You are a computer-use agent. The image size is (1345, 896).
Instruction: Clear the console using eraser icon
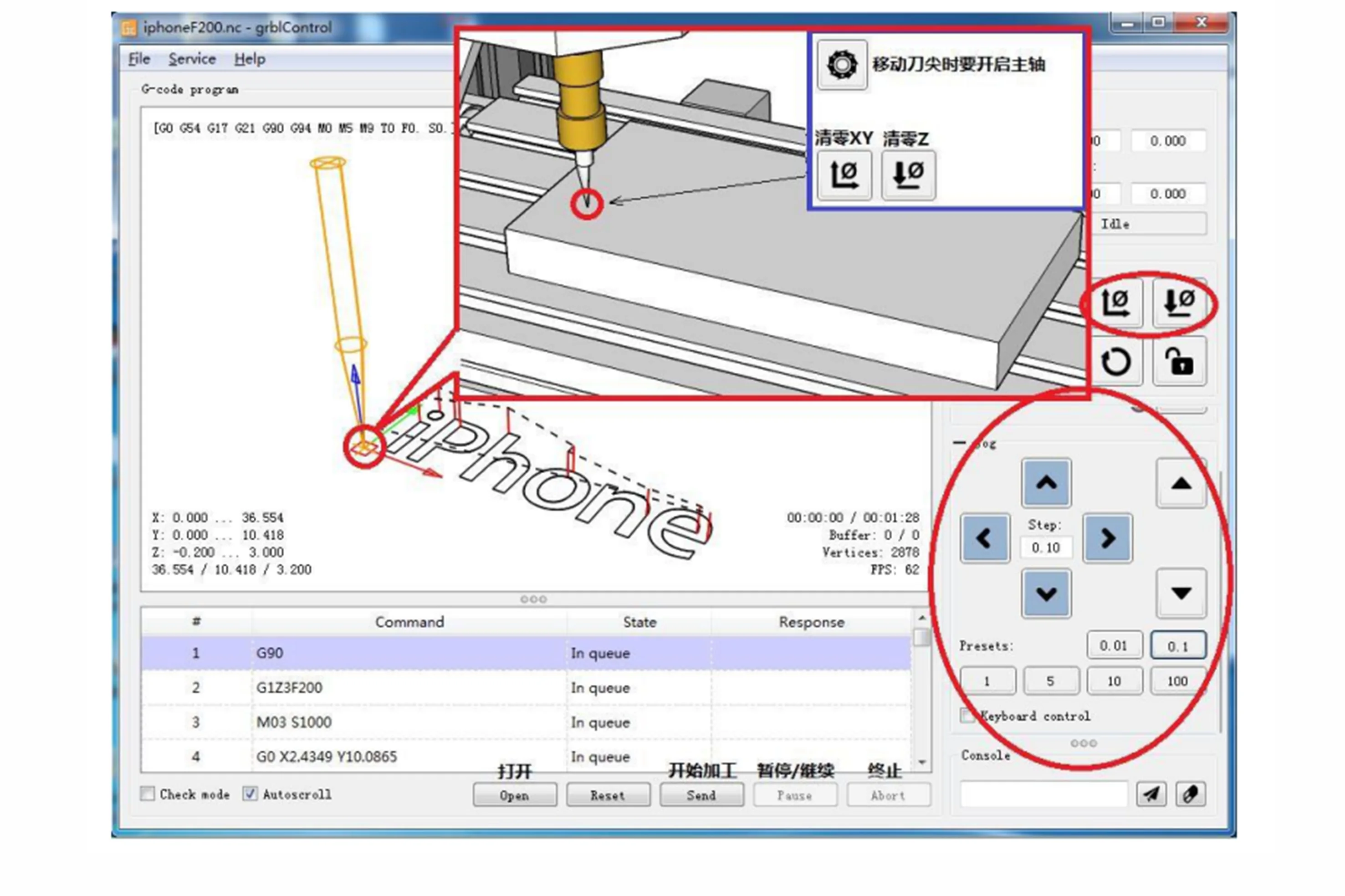click(x=1191, y=794)
